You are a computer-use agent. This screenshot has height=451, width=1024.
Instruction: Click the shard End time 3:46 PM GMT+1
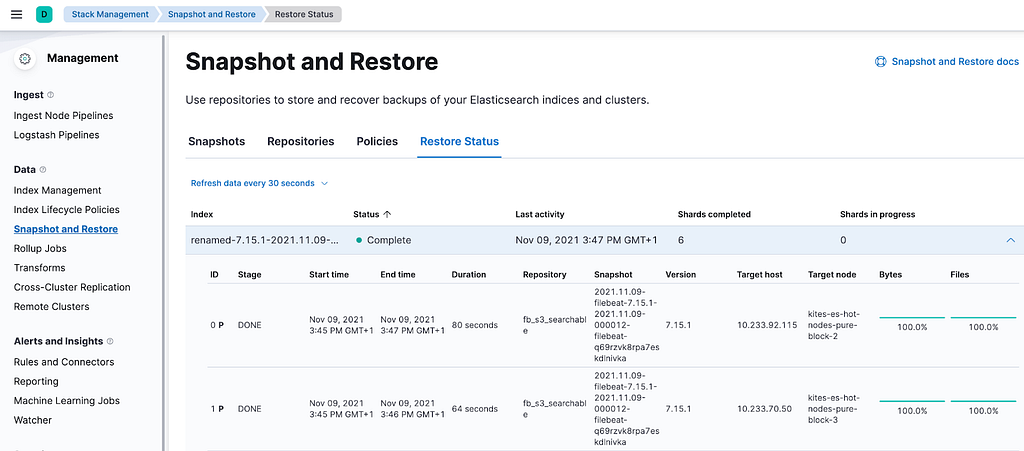click(412, 409)
